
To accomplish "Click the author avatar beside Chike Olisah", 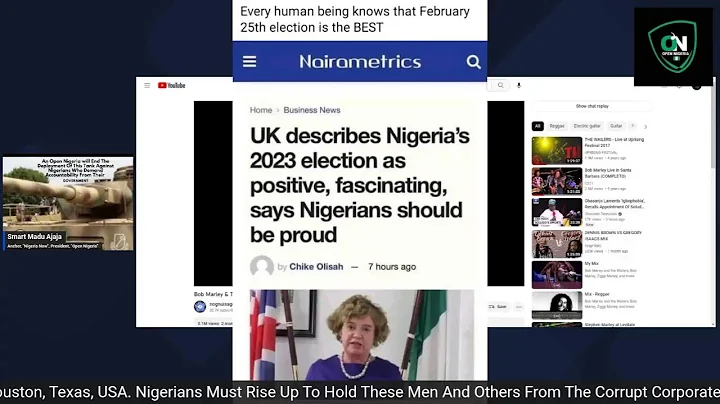I will coord(262,267).
